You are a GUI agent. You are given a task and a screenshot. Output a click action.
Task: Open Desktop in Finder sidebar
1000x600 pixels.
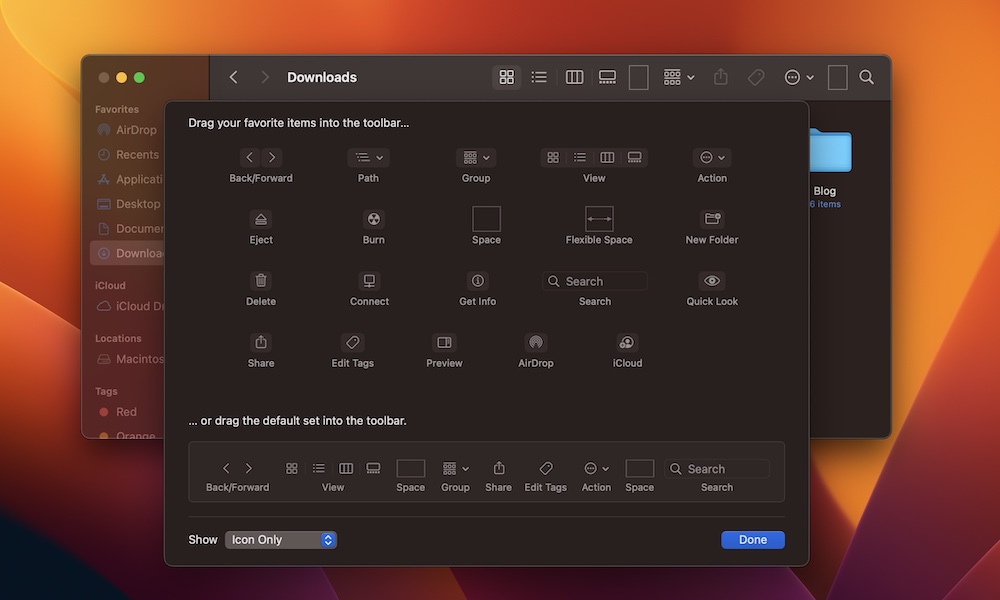127,204
